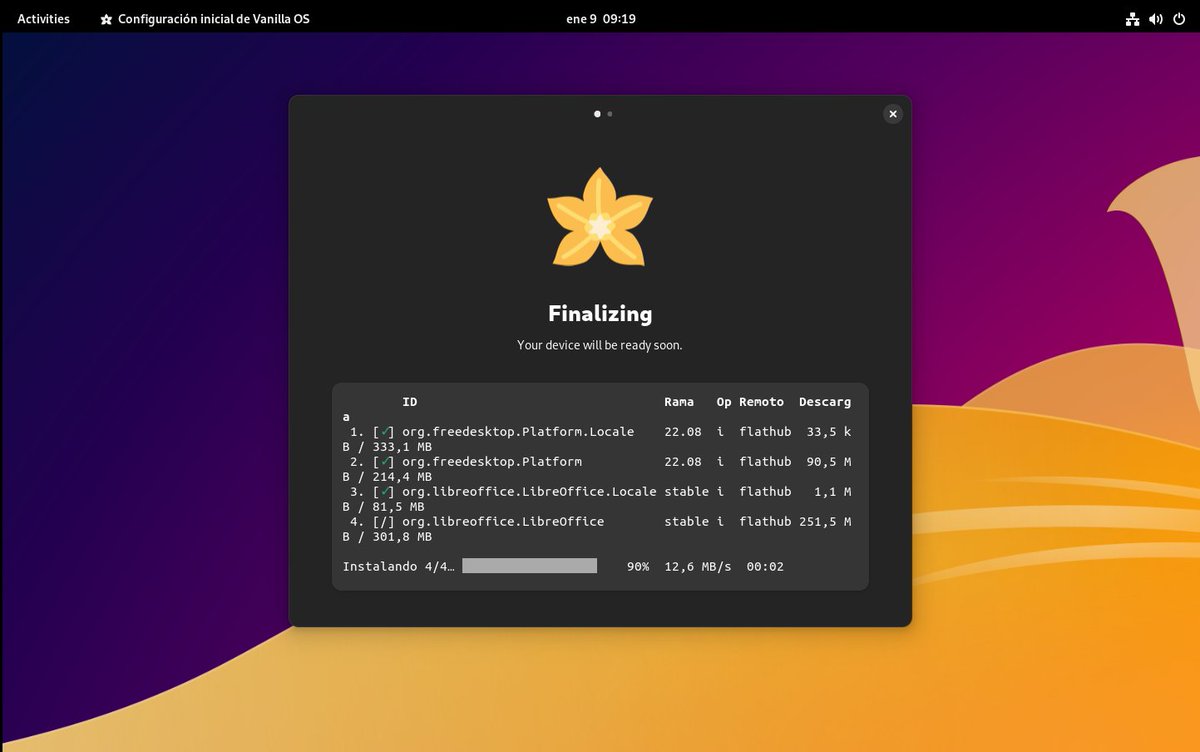1200x752 pixels.
Task: Click the Finalizing heading
Action: [600, 314]
